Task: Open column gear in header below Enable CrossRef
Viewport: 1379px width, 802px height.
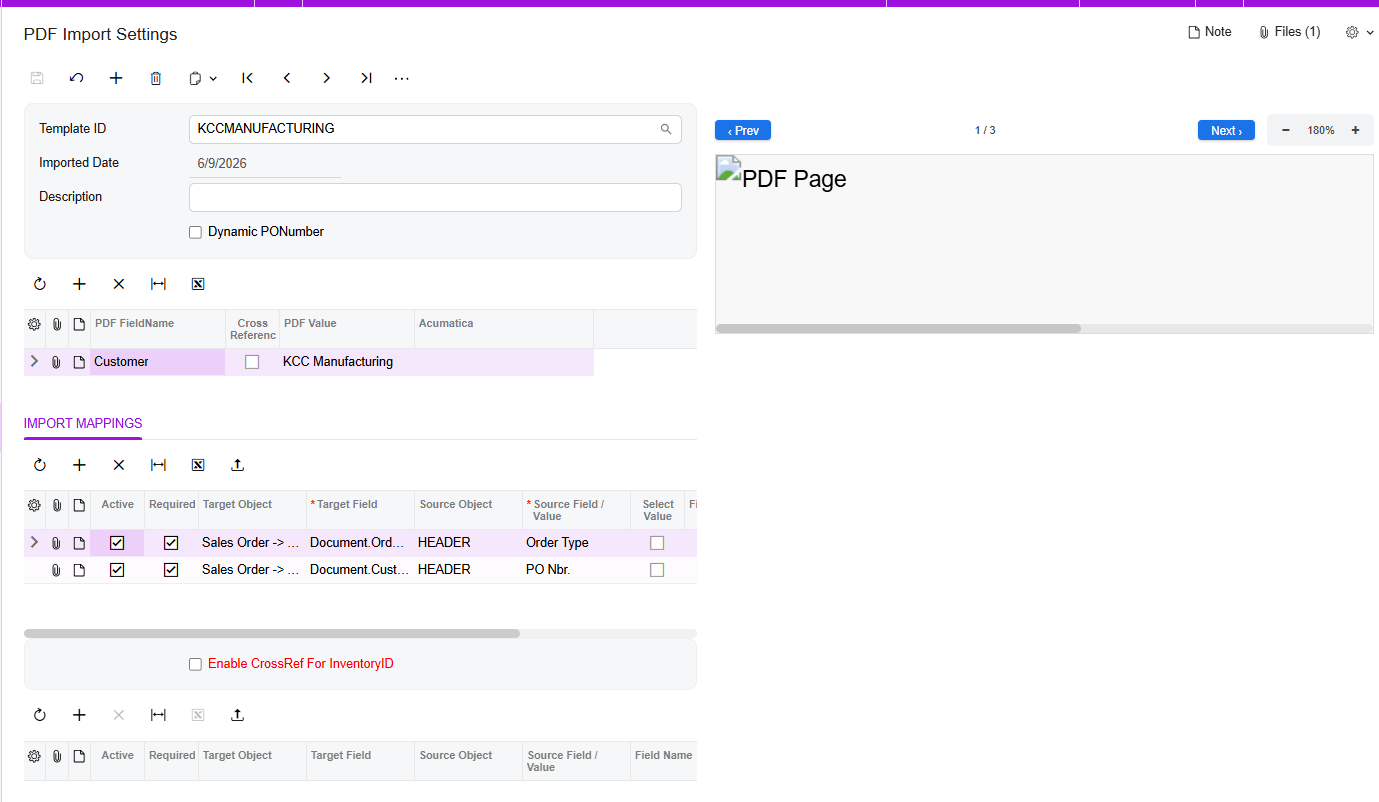Action: (34, 756)
